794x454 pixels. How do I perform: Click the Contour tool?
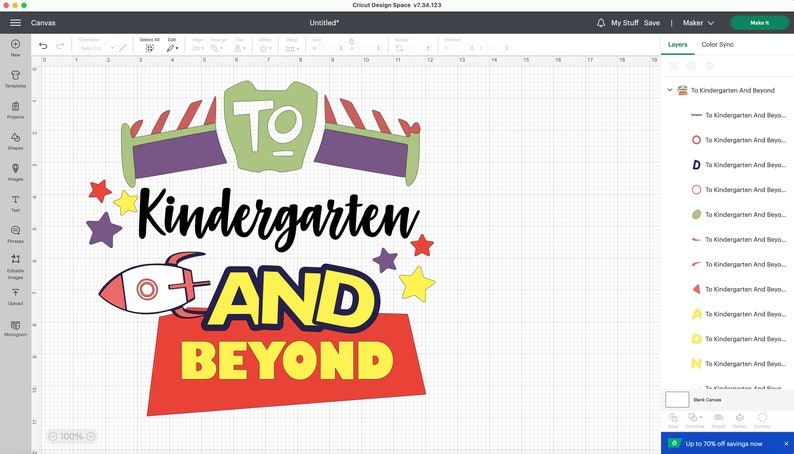(762, 420)
